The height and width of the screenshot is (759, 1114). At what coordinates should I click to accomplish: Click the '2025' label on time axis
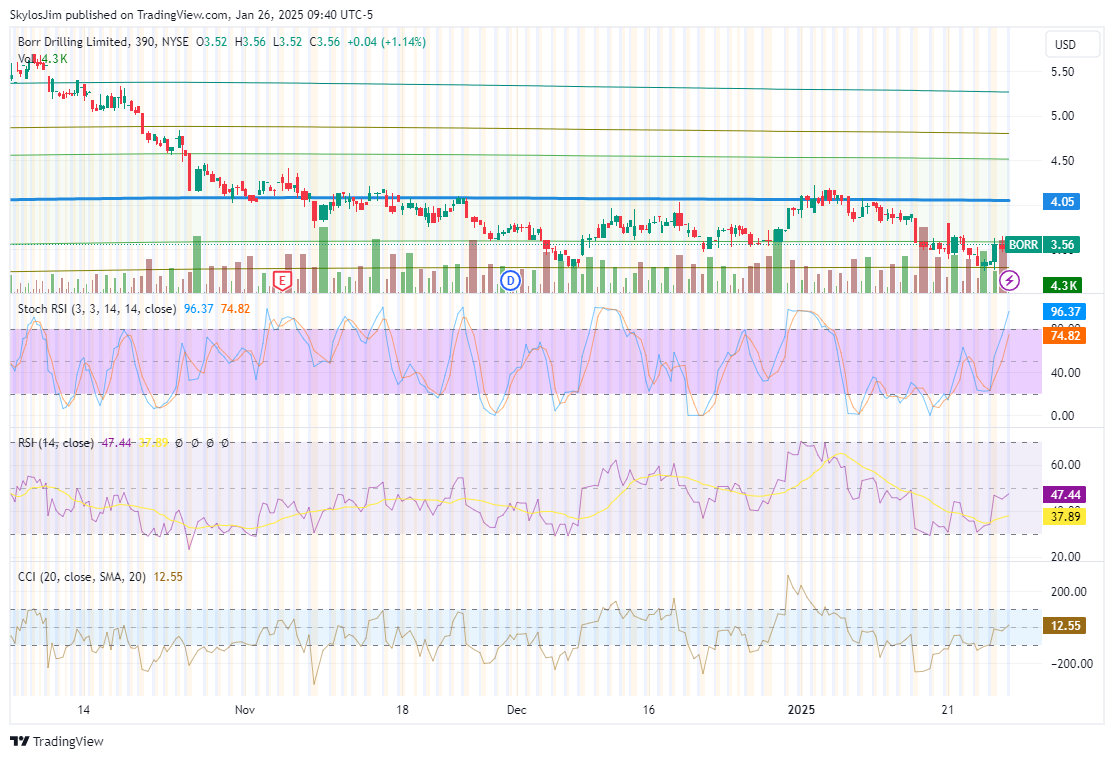click(801, 710)
